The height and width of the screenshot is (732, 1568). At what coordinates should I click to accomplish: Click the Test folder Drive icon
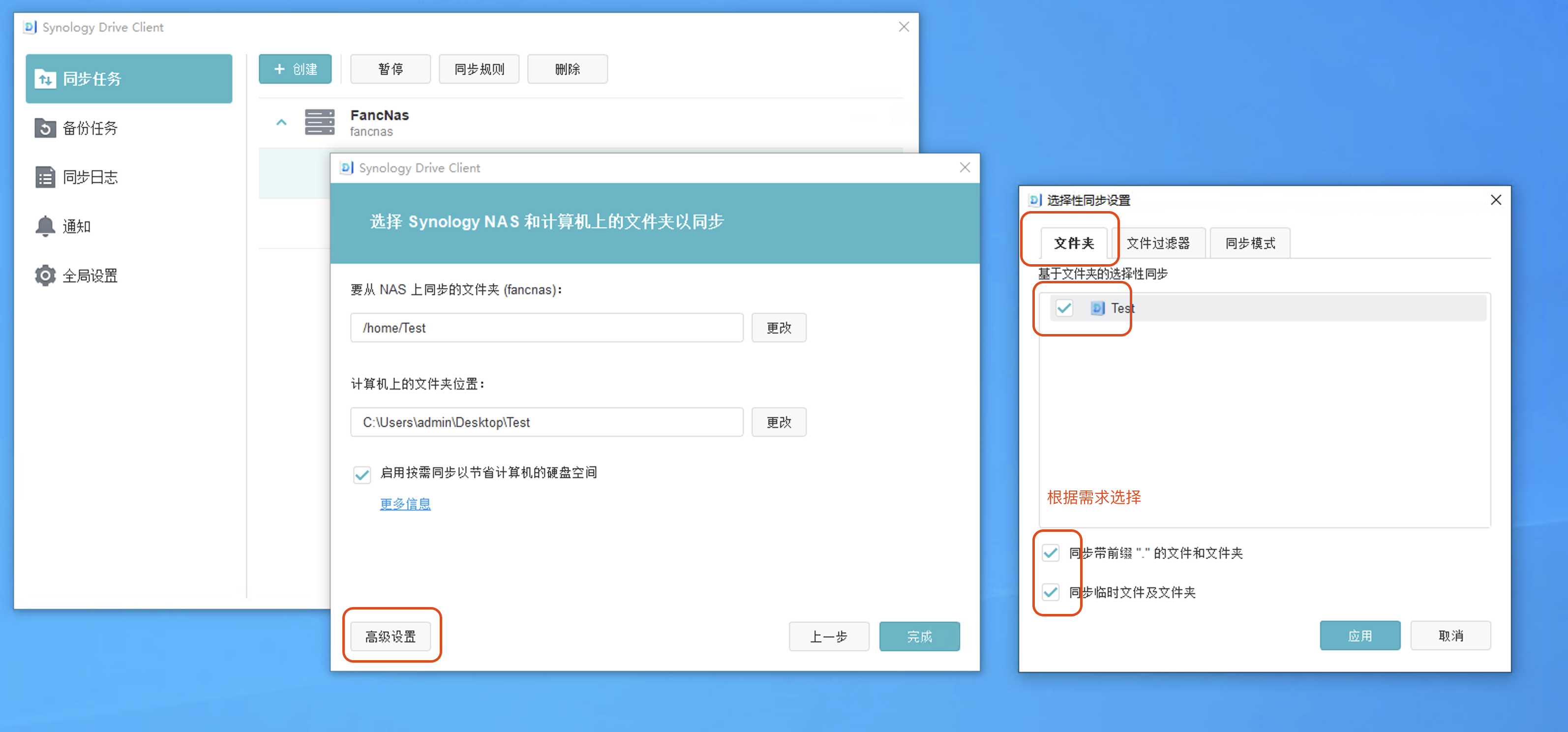coord(1097,308)
